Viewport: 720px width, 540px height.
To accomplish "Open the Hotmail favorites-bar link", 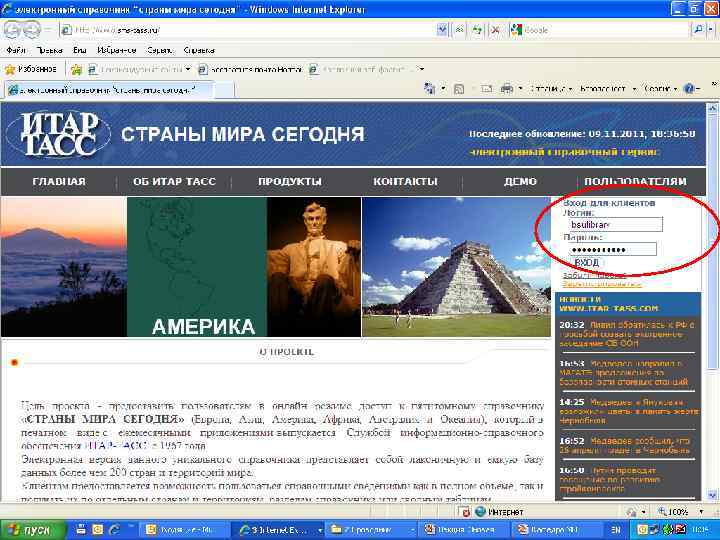I will coord(250,69).
